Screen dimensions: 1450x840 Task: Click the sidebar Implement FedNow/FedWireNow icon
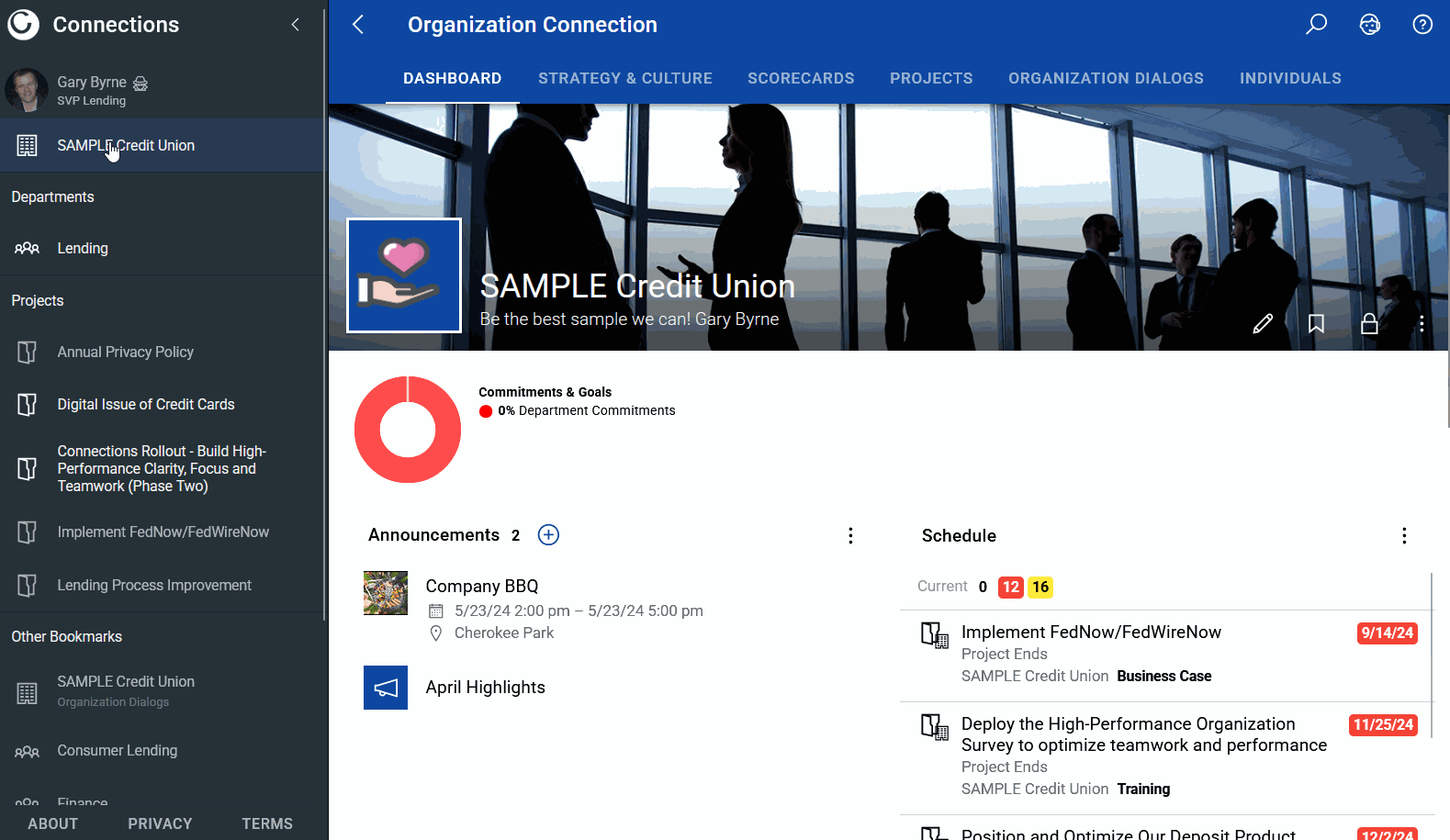click(27, 532)
